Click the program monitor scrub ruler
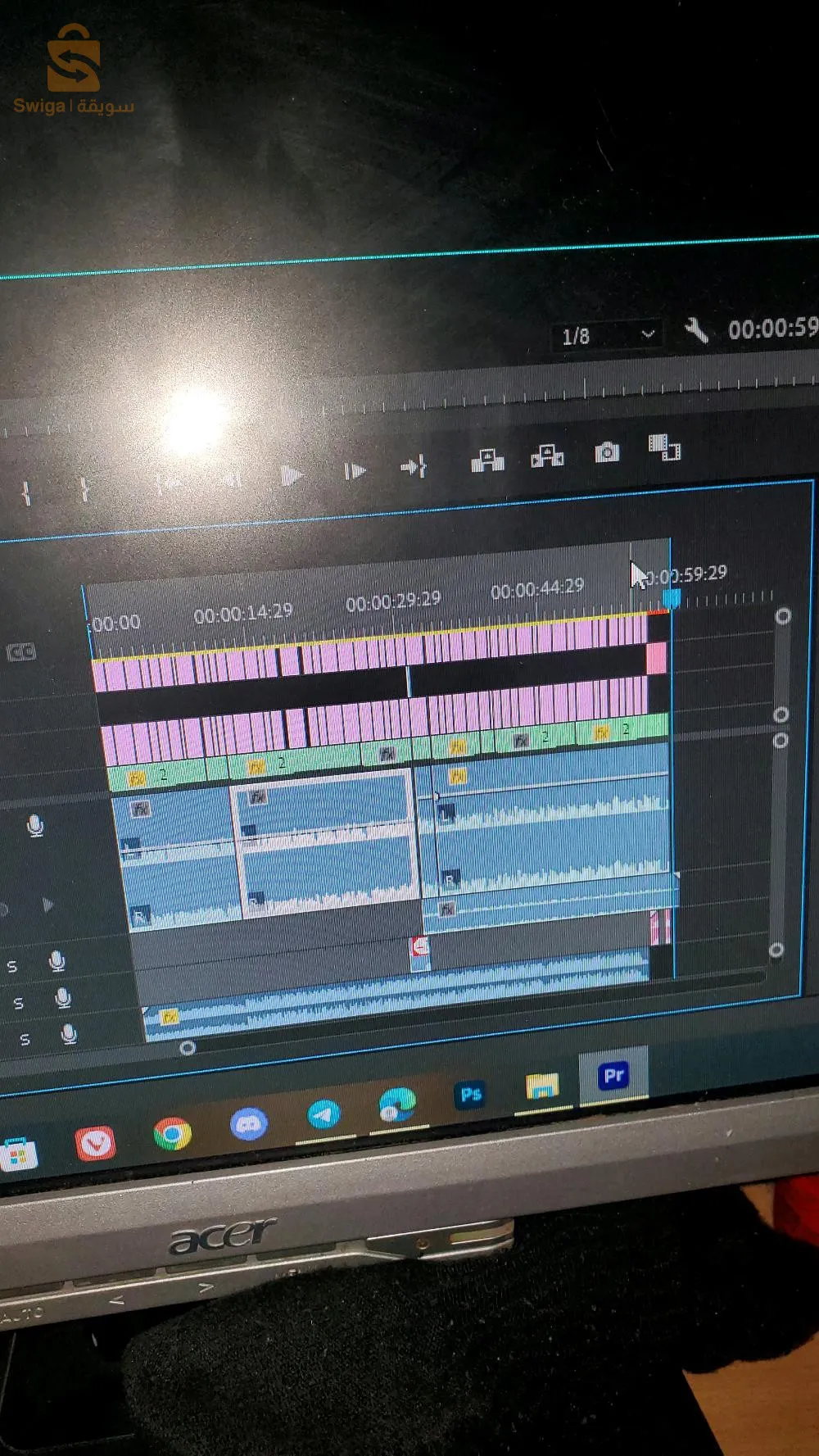The width and height of the screenshot is (819, 1456). tap(409, 403)
